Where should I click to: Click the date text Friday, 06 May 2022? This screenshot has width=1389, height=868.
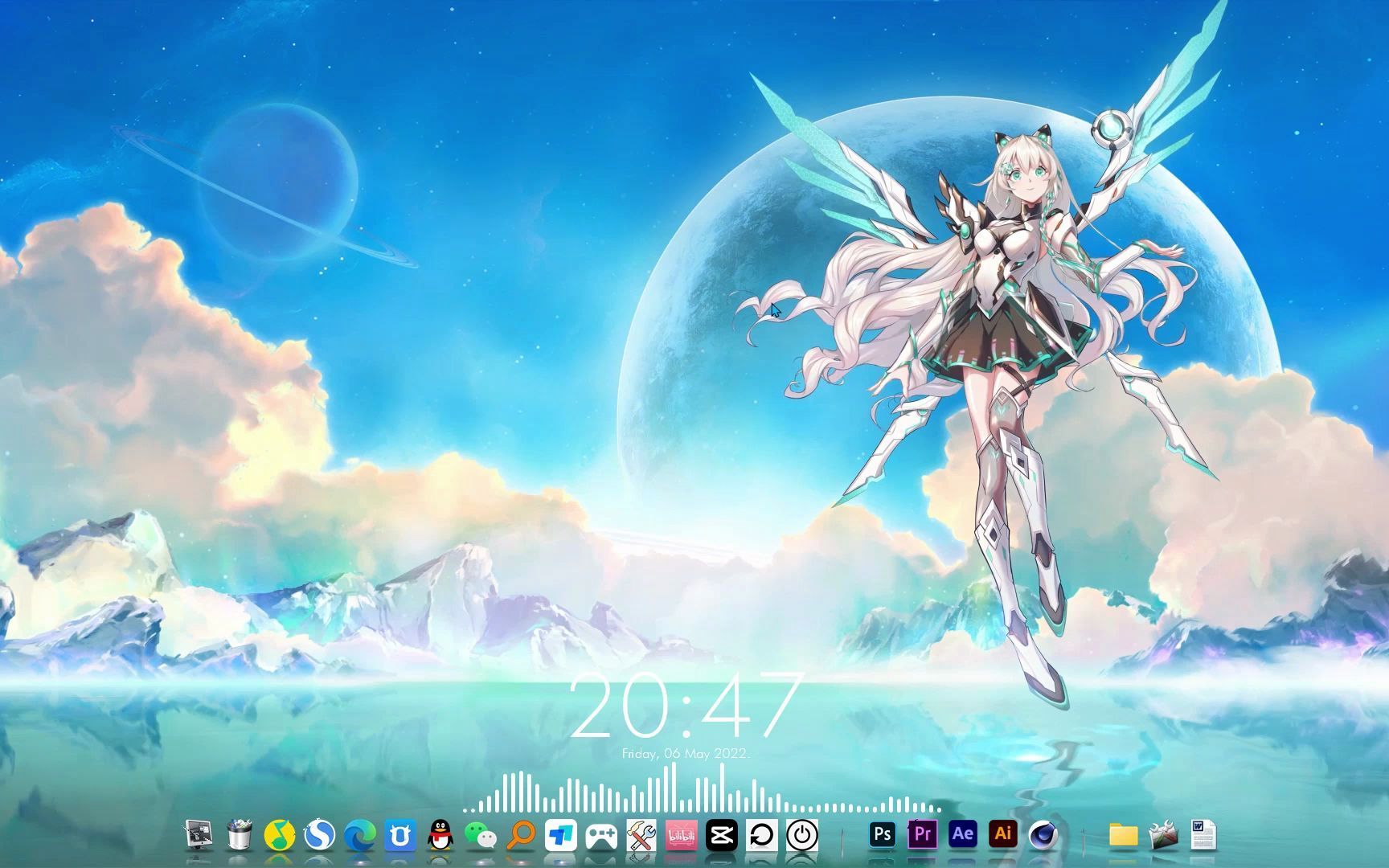(x=686, y=754)
